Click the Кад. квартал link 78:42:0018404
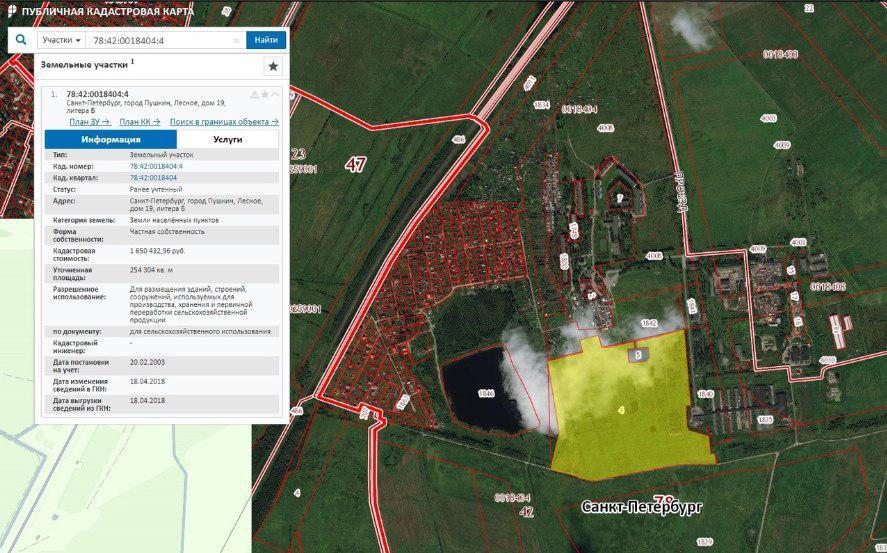The width and height of the screenshot is (887, 553). [x=153, y=178]
